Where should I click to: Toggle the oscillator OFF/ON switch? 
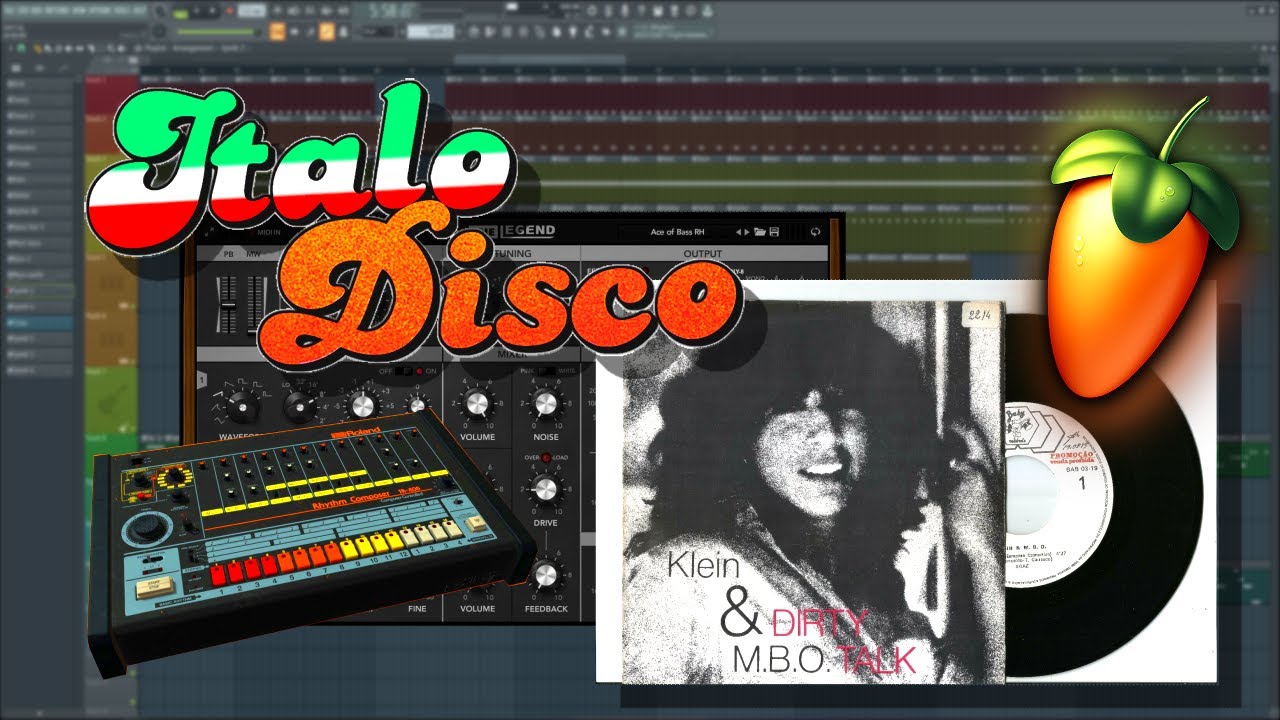coord(404,371)
